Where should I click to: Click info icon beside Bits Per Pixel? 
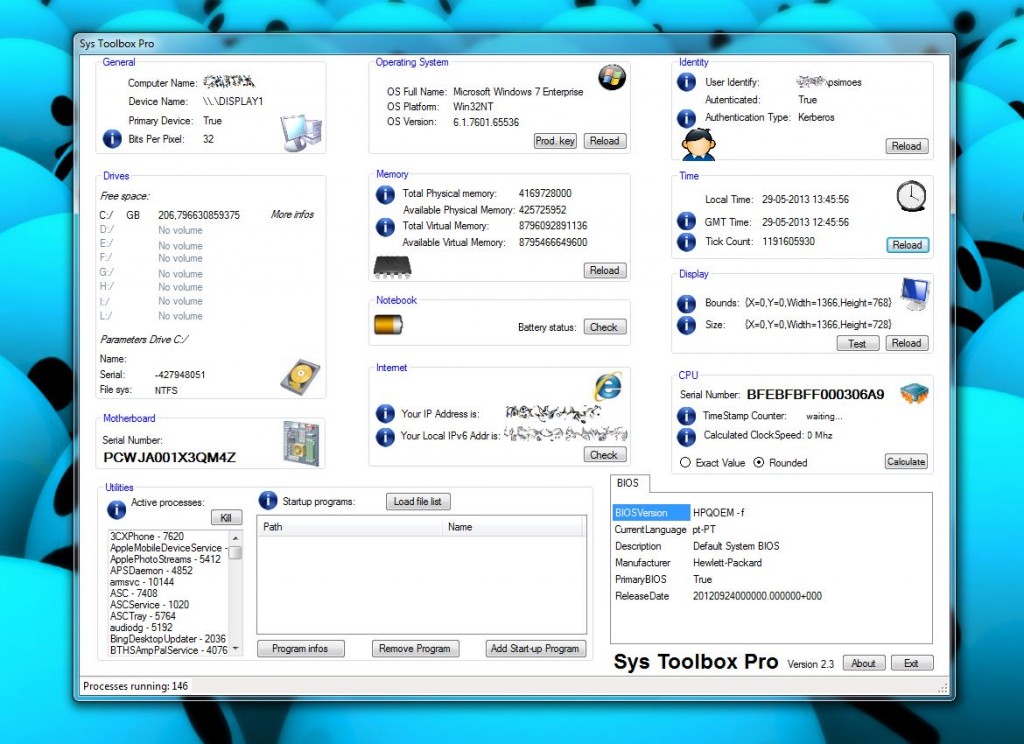coord(112,138)
